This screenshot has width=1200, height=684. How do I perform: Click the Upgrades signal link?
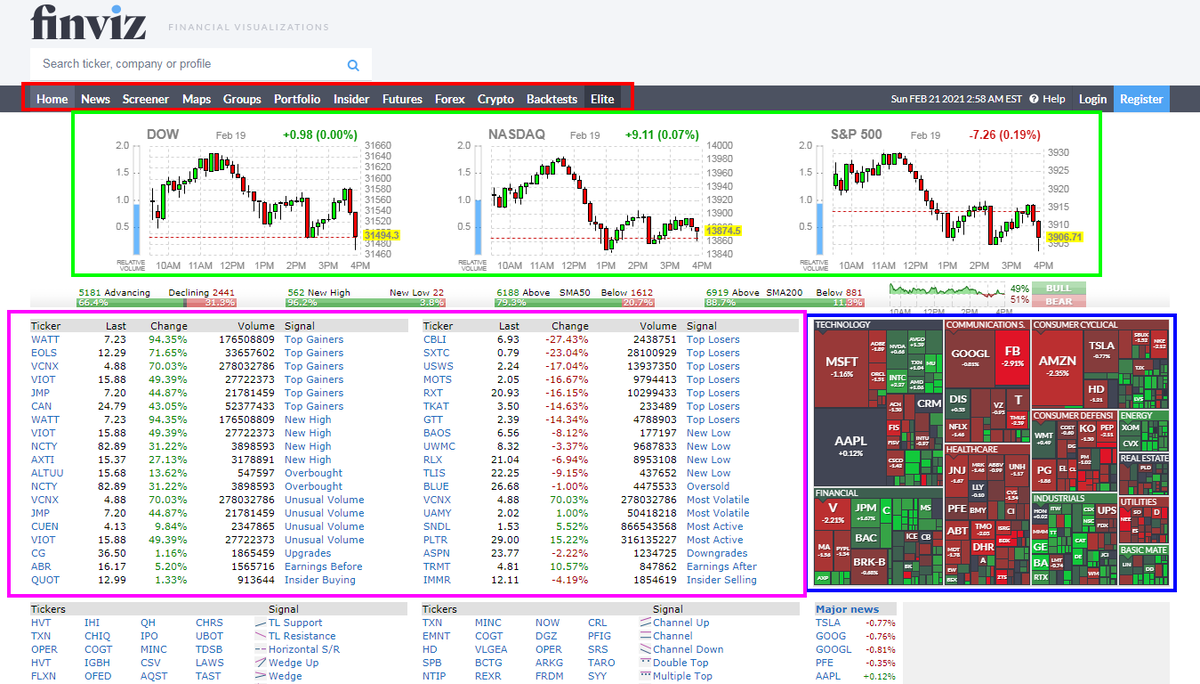pos(307,553)
